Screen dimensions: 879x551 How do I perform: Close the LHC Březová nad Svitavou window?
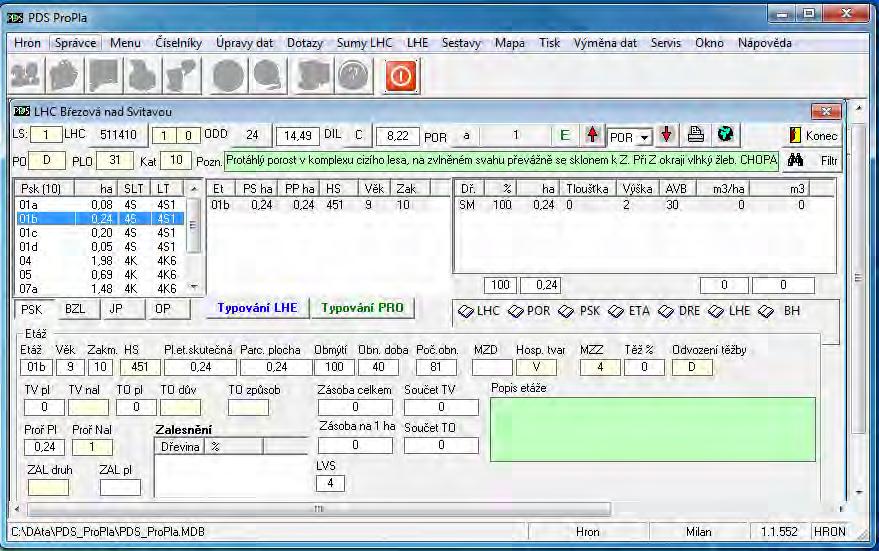tap(826, 112)
